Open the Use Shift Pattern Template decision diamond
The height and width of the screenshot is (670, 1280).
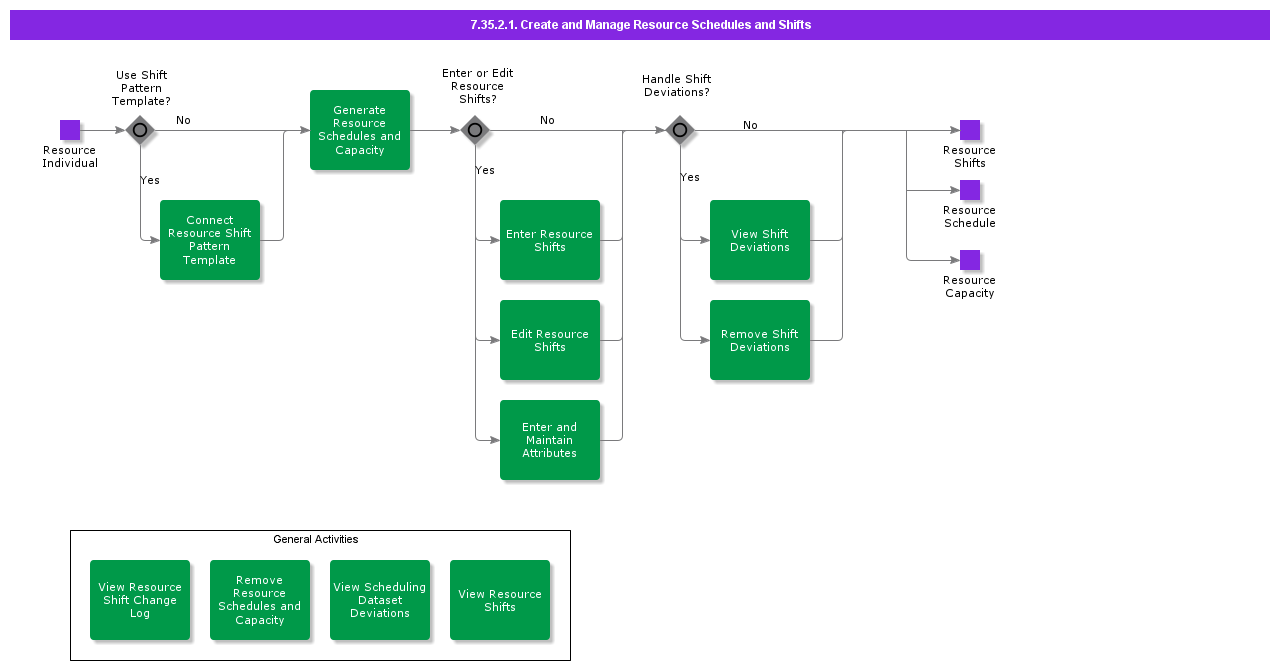pyautogui.click(x=140, y=130)
